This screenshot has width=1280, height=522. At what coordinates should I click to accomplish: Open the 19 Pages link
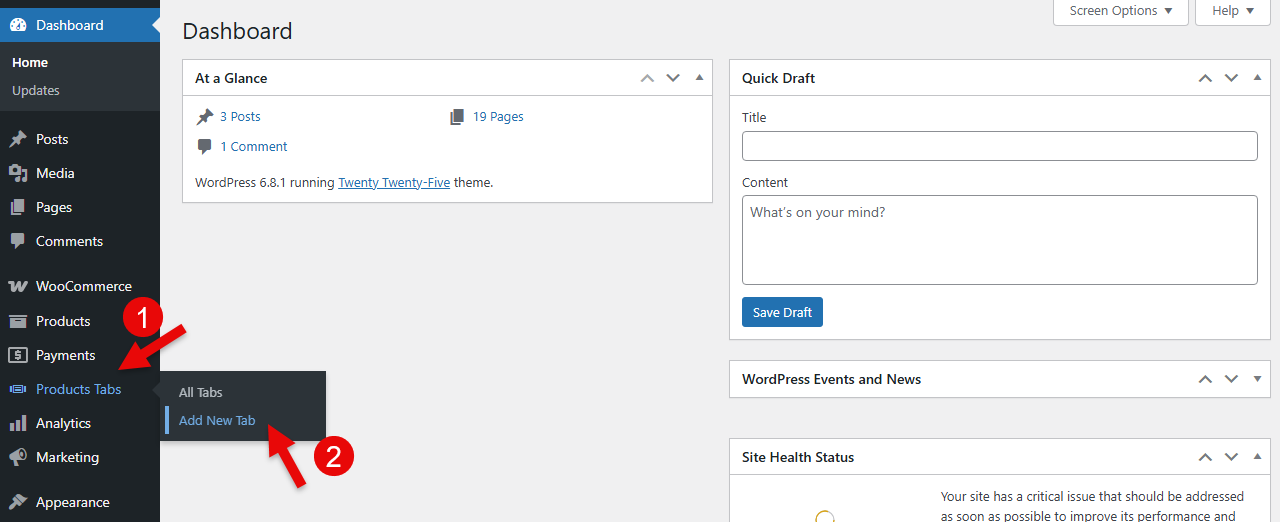pyautogui.click(x=498, y=117)
